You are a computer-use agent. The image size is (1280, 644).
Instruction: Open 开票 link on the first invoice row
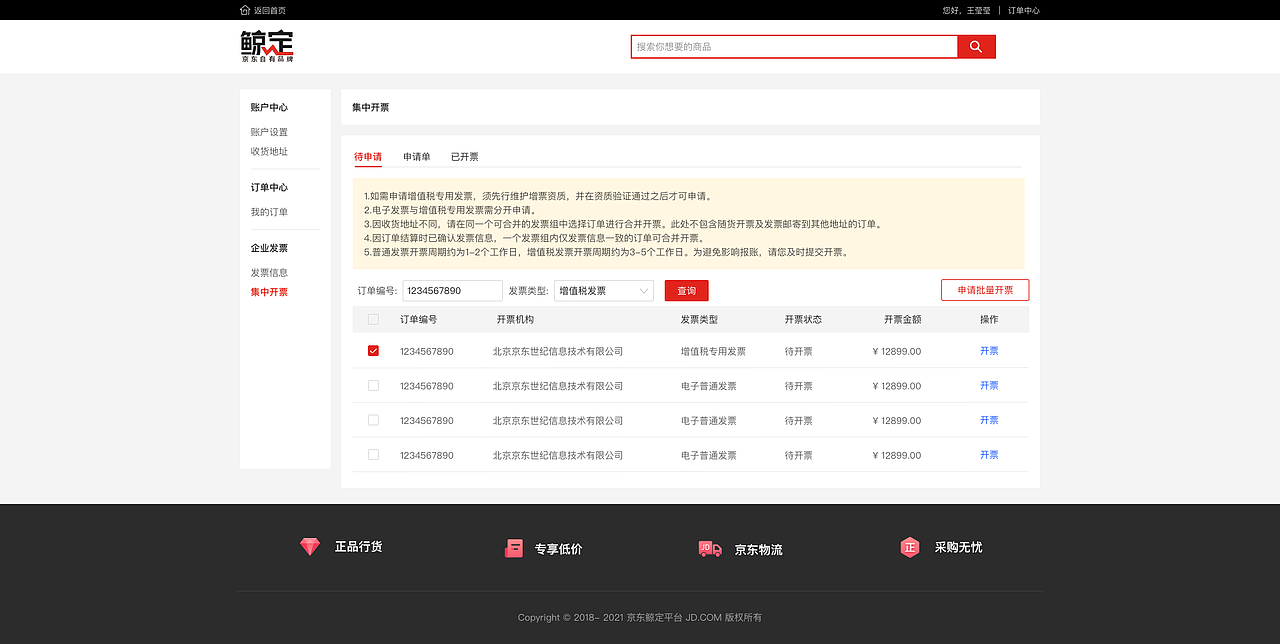click(x=988, y=351)
